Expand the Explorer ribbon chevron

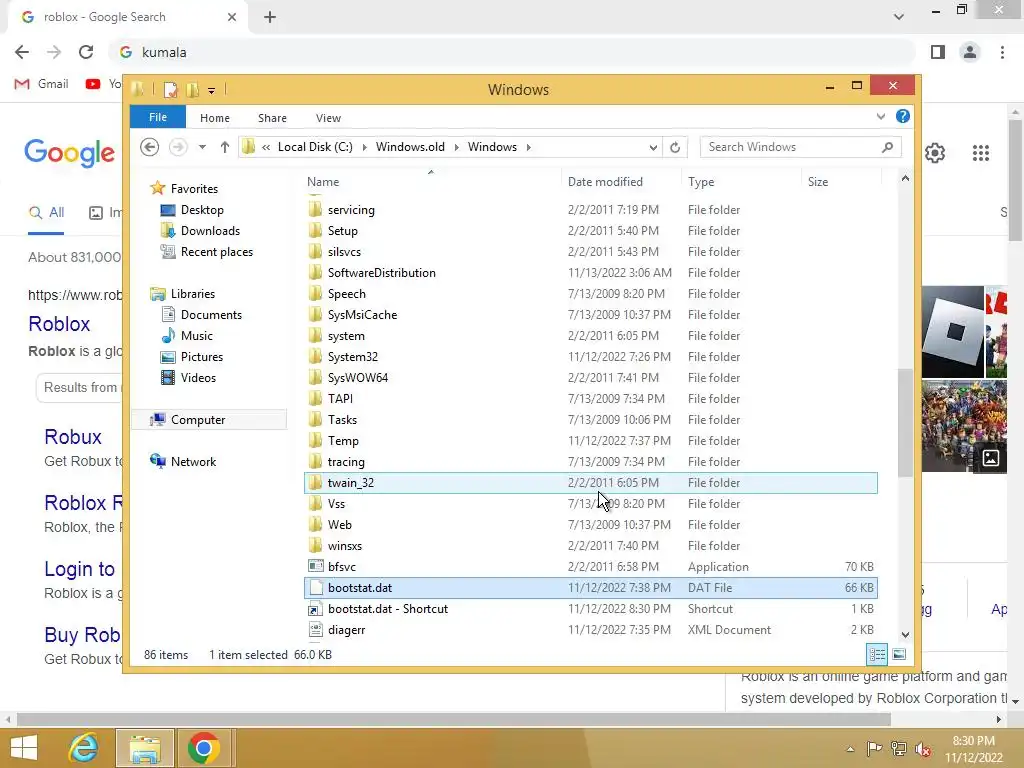[880, 116]
